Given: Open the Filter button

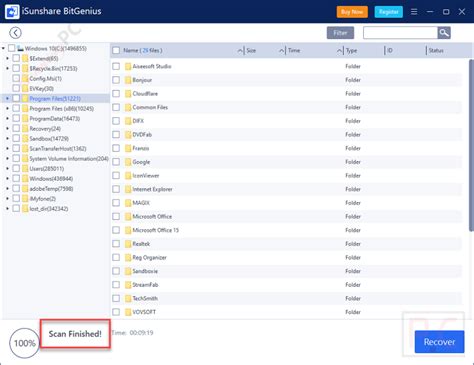Looking at the screenshot, I should coord(340,33).
